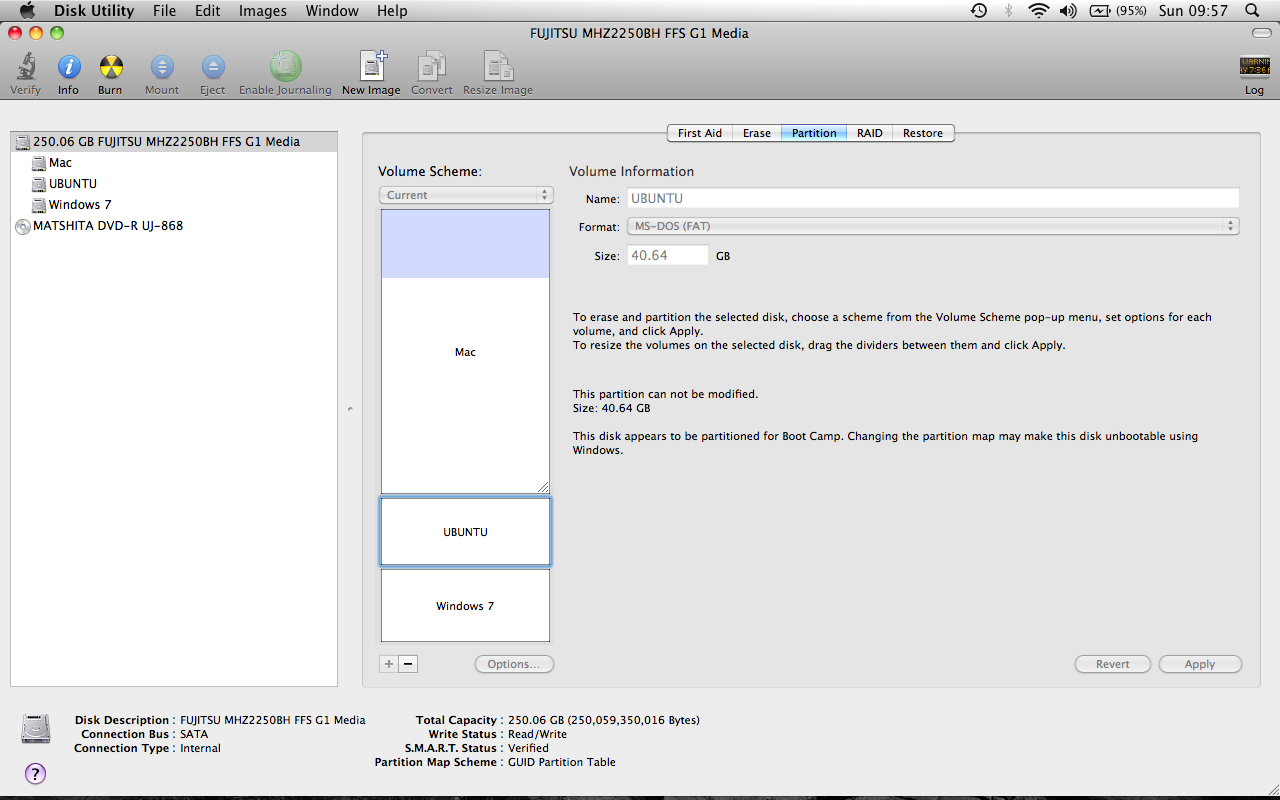The image size is (1280, 800).
Task: Open the Format MS-DOS (FAT) dropdown
Action: 933,227
